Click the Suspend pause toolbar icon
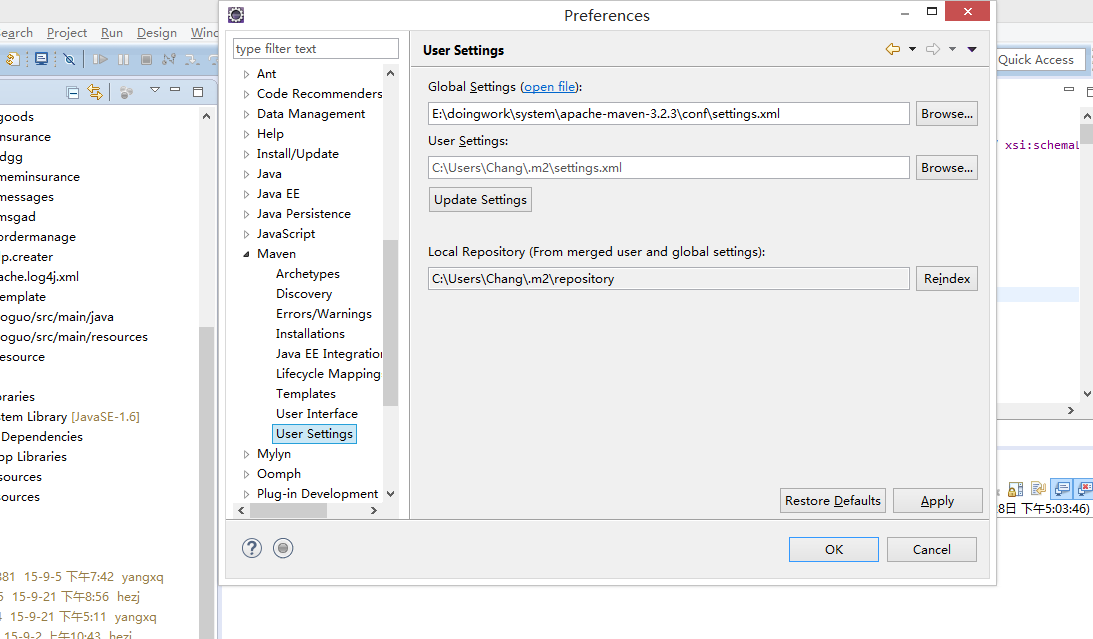This screenshot has height=639, width=1093. 123,59
